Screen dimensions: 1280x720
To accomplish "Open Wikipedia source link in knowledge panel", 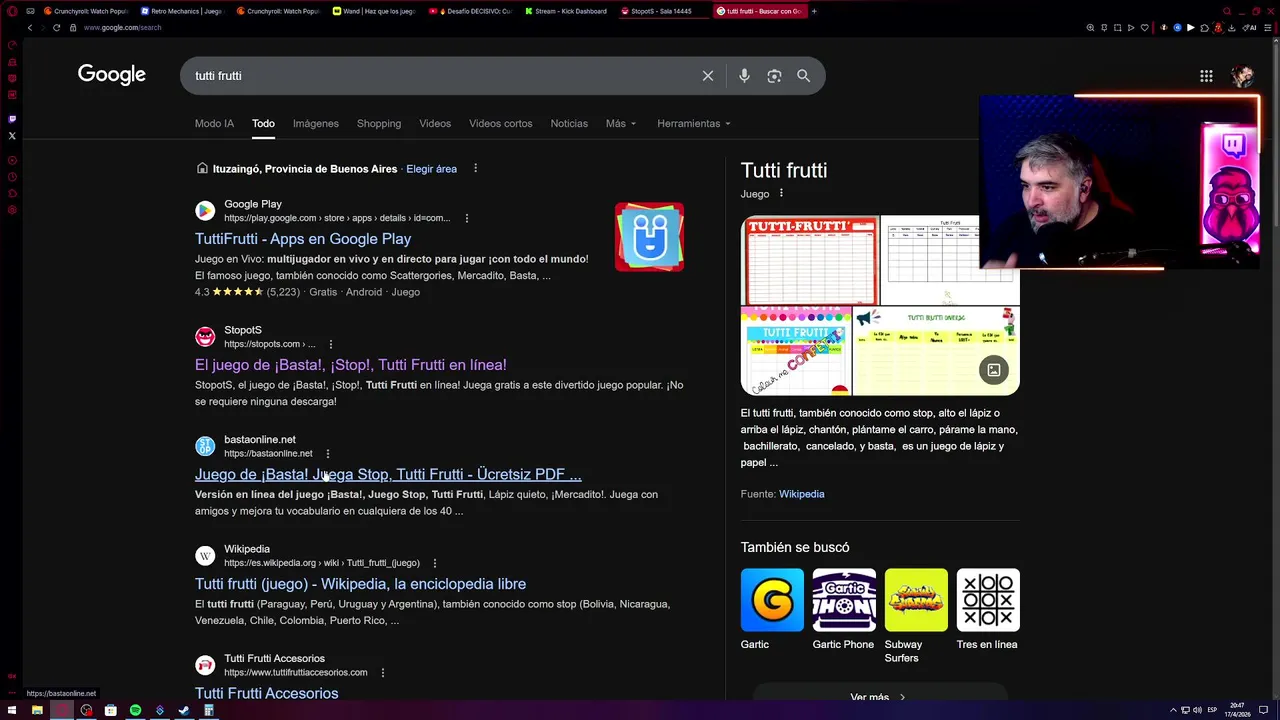I will pos(802,494).
